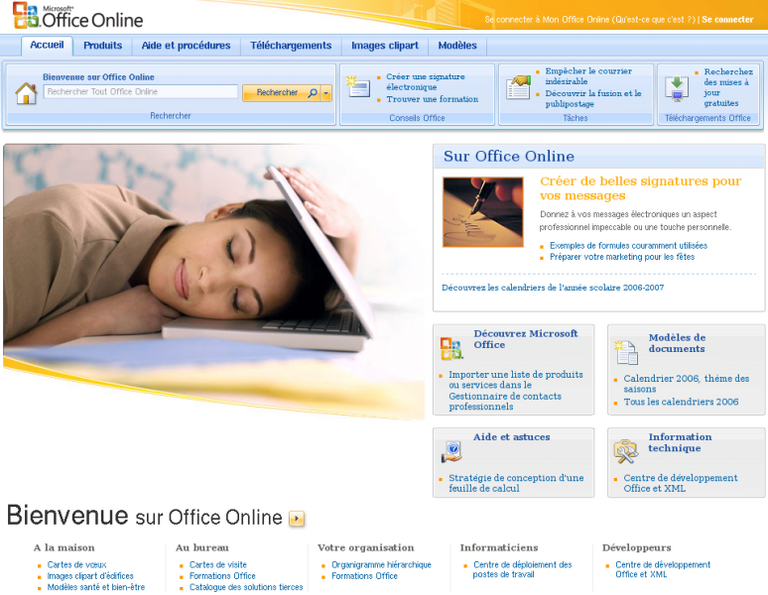Open Images clipart d'édifices link
Viewport: 768px width, 595px height.
[x=90, y=576]
